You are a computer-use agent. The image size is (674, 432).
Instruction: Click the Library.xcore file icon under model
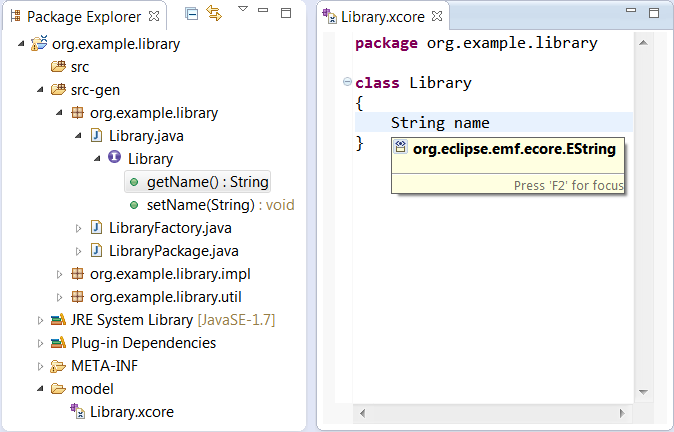[x=77, y=411]
